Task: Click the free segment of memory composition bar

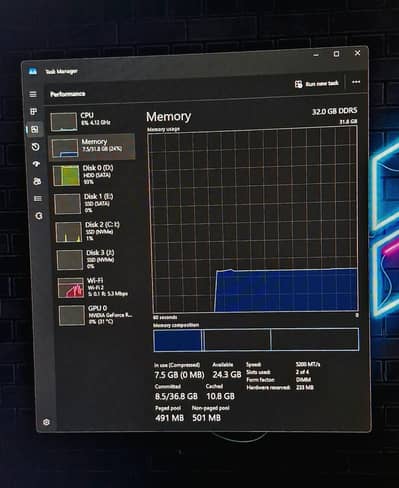Action: pyautogui.click(x=315, y=339)
